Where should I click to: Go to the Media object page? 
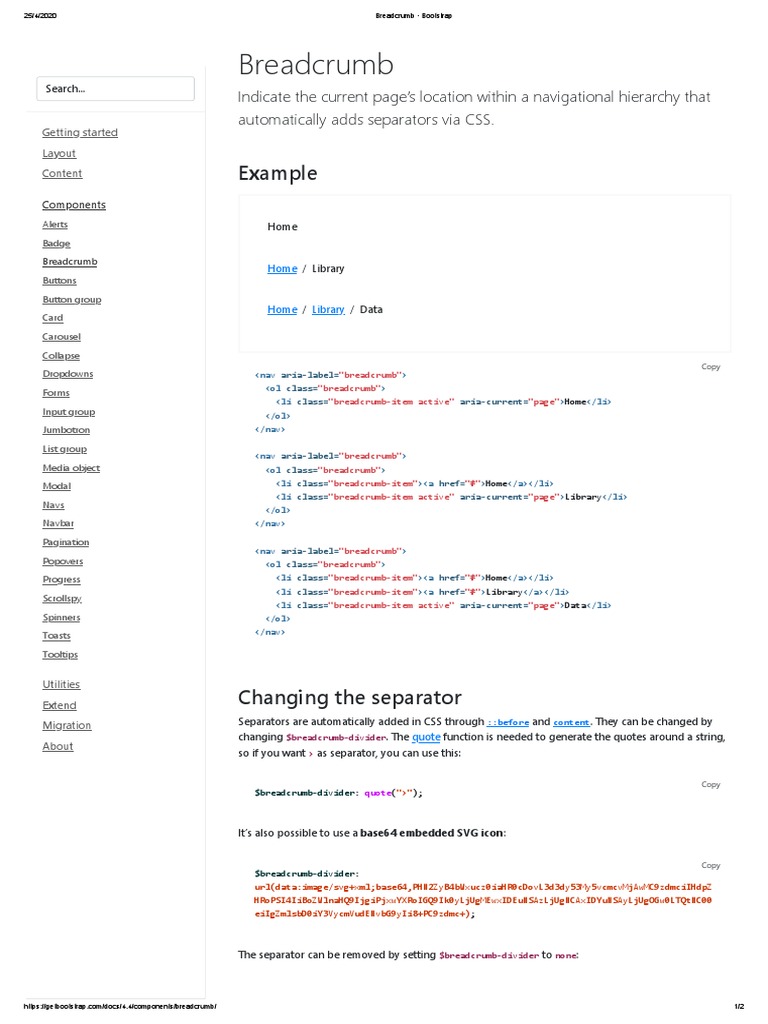click(x=71, y=468)
